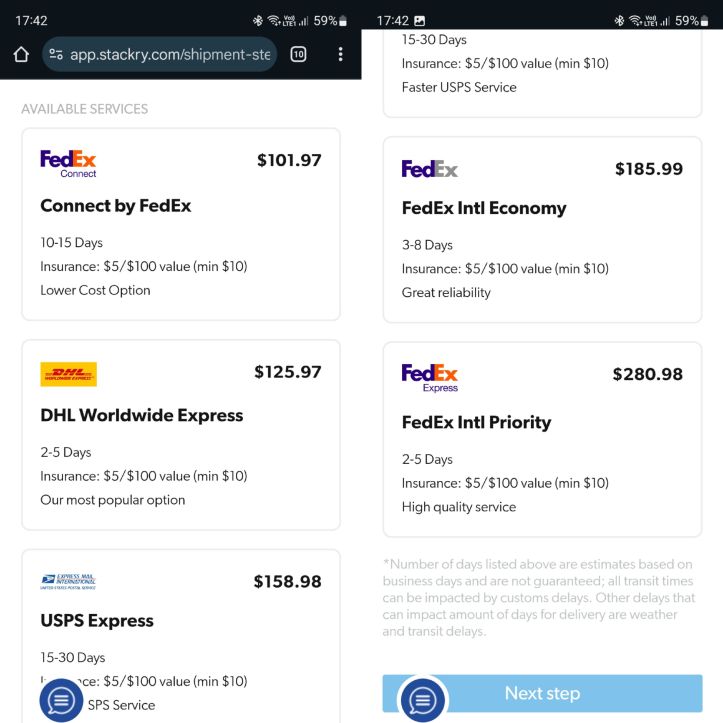Choose the DHL Worldwide Express service title
Viewport: 723px width, 723px height.
(141, 415)
